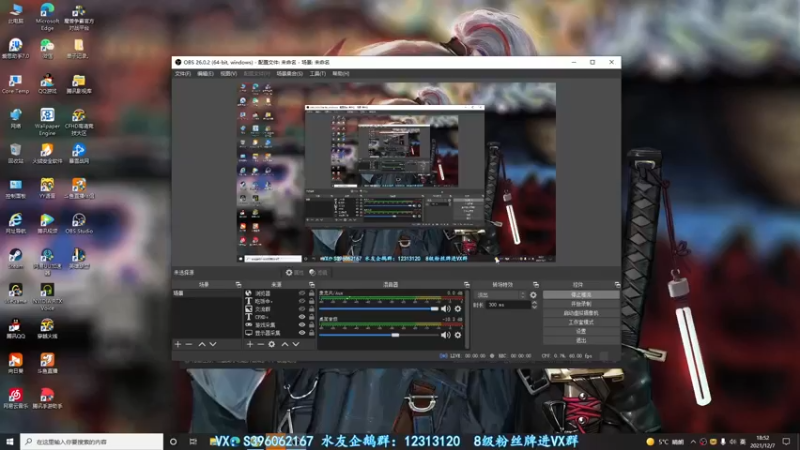Viewport: 800px width, 450px height.
Task: Pop out the 转场特效 transitions dock
Action: pos(535,285)
